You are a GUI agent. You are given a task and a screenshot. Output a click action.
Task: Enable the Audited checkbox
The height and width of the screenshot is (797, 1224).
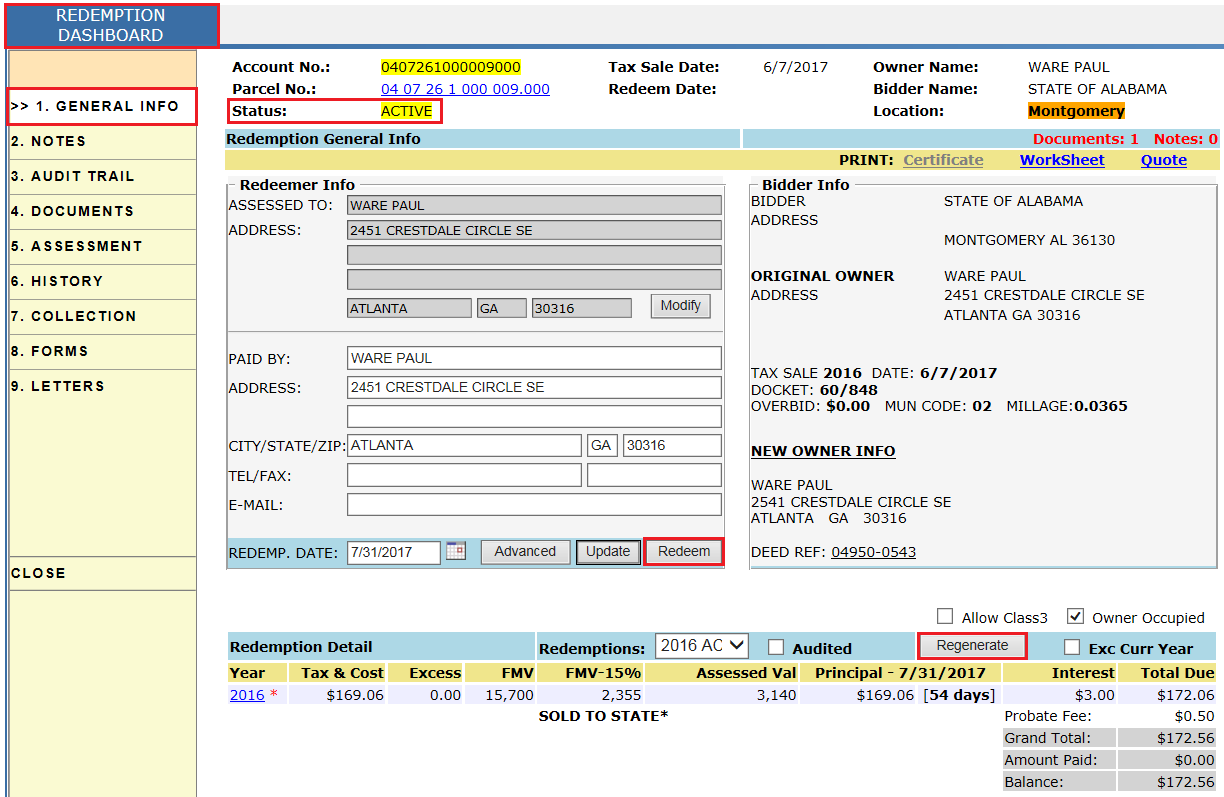(x=775, y=647)
